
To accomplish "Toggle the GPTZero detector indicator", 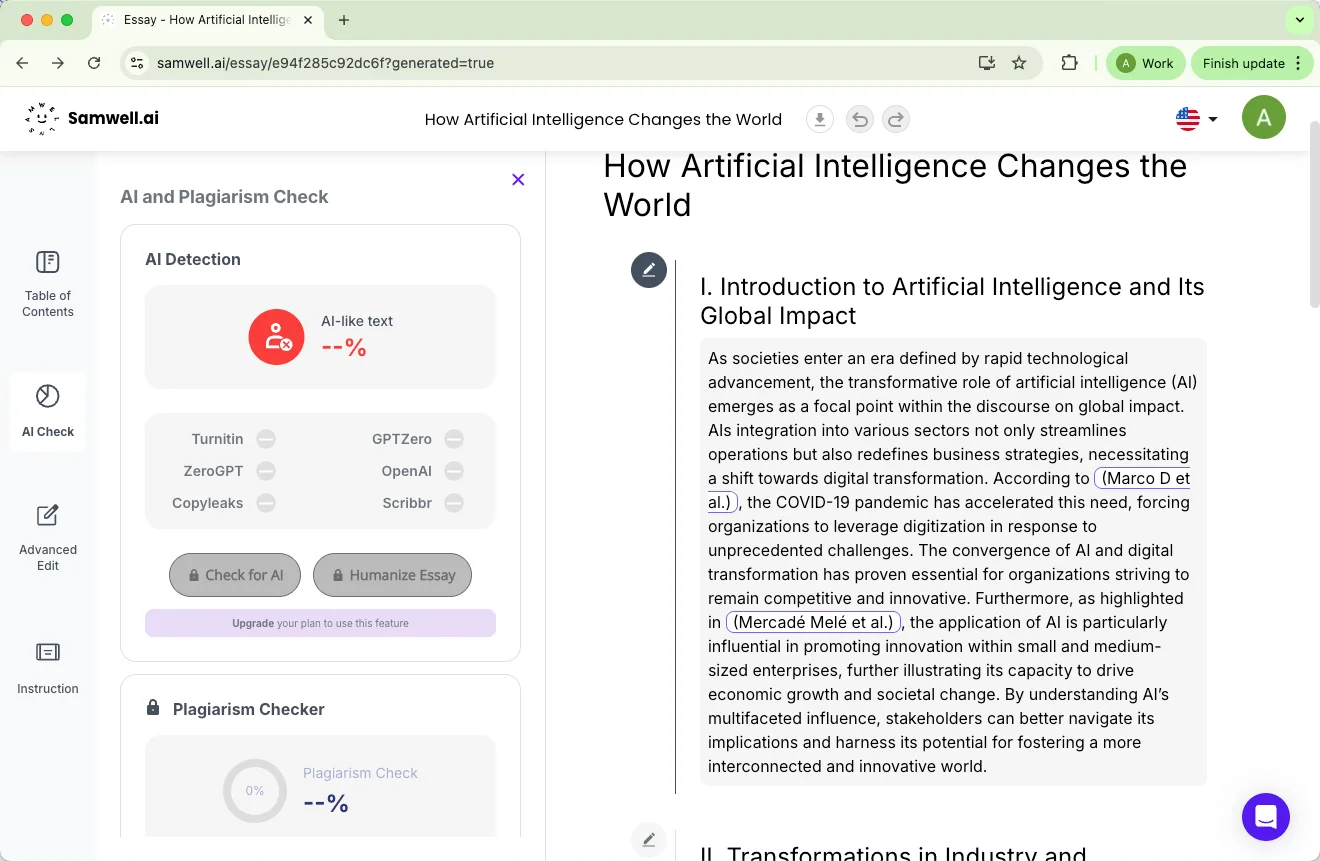I will tap(454, 439).
